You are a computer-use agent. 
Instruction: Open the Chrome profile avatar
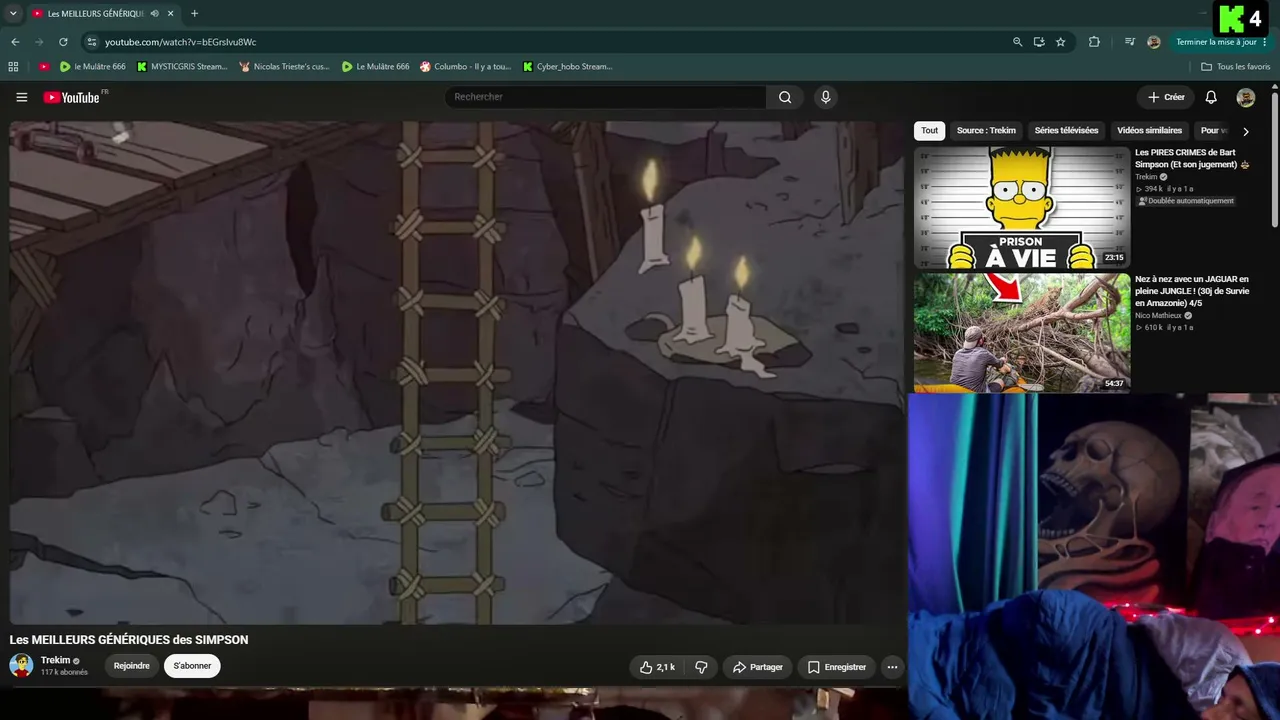click(1154, 42)
